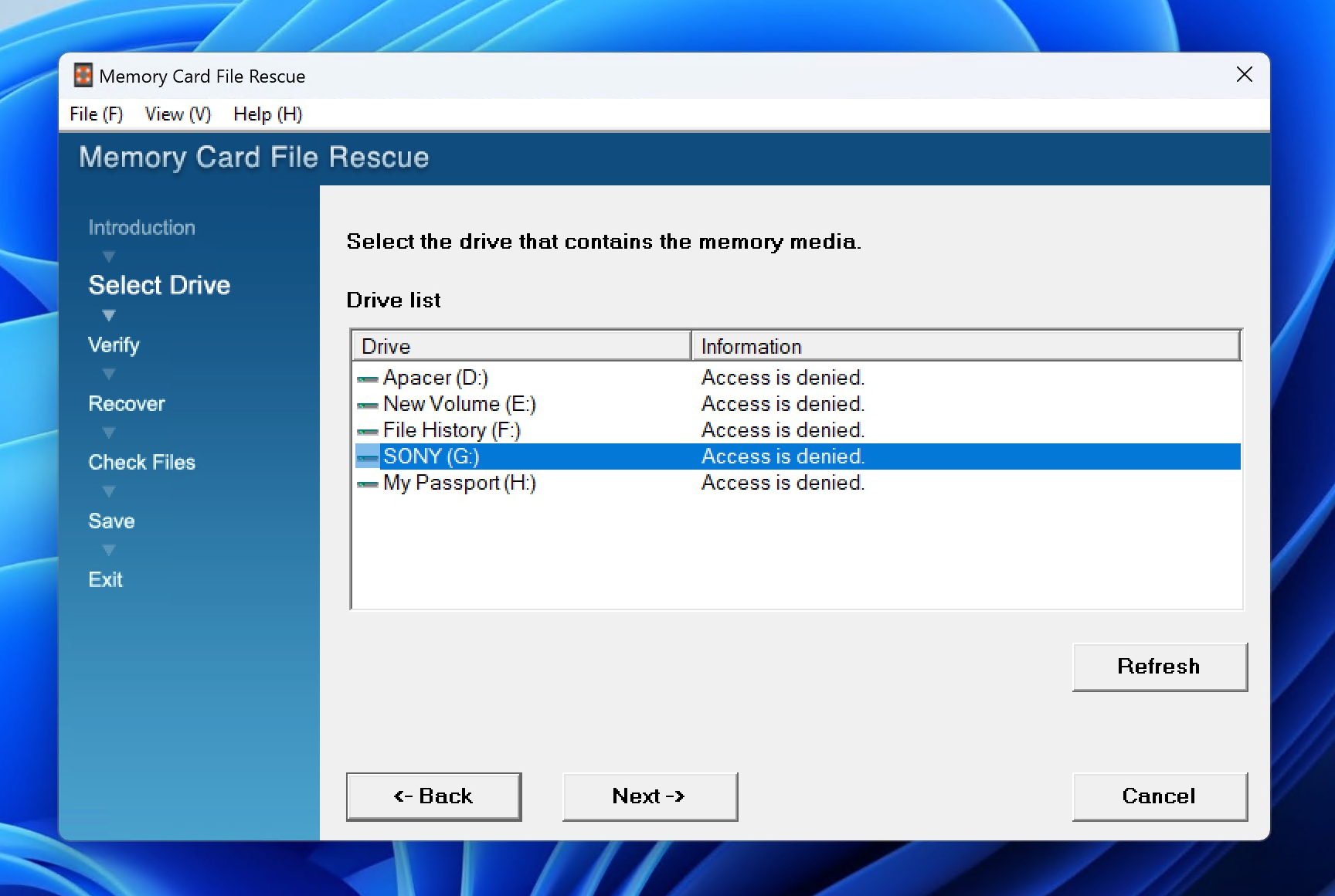Click the drive icon next to New Volume (E:)
This screenshot has height=896, width=1335.
pos(367,406)
